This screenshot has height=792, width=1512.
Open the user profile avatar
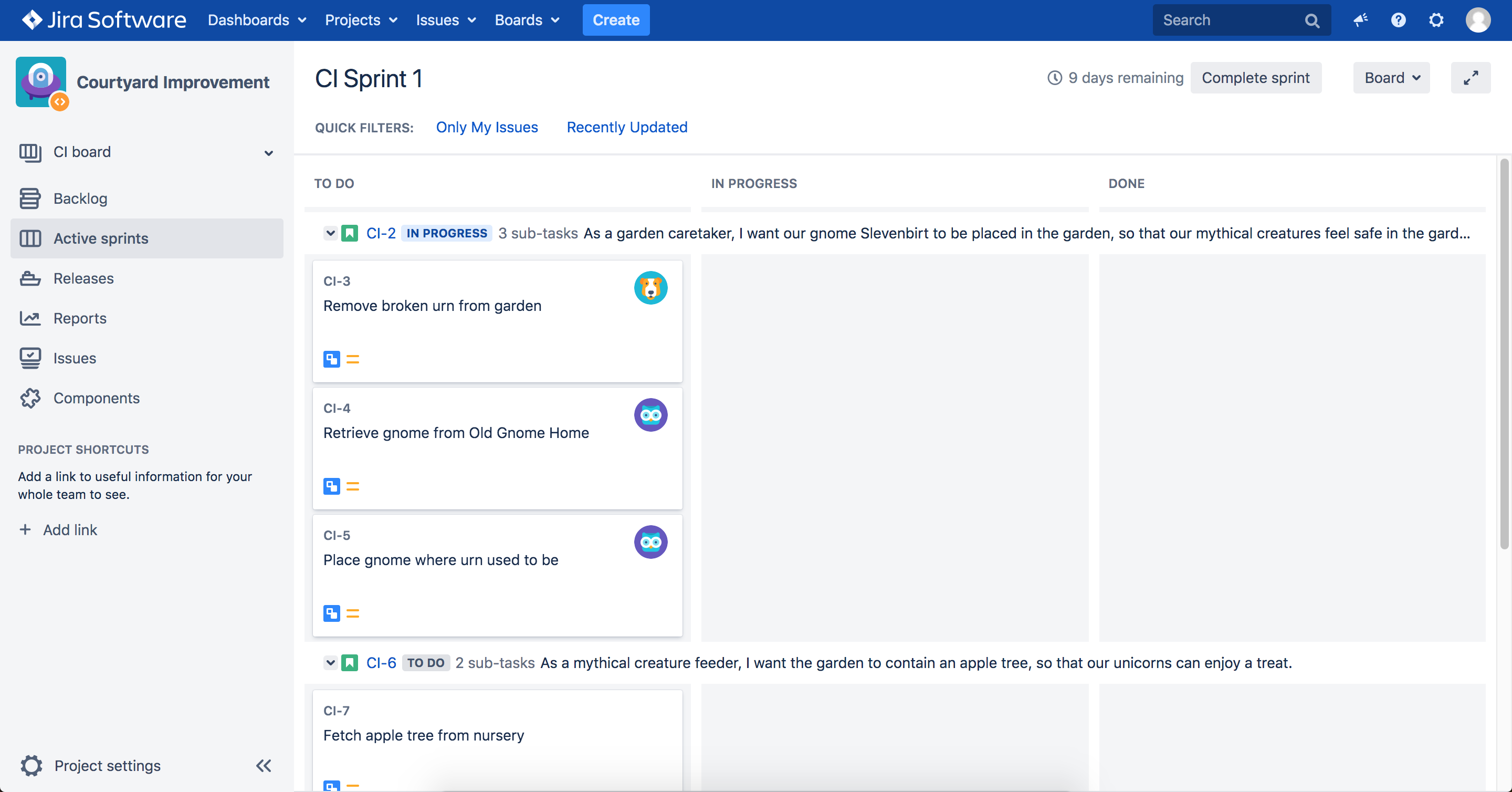tap(1477, 20)
